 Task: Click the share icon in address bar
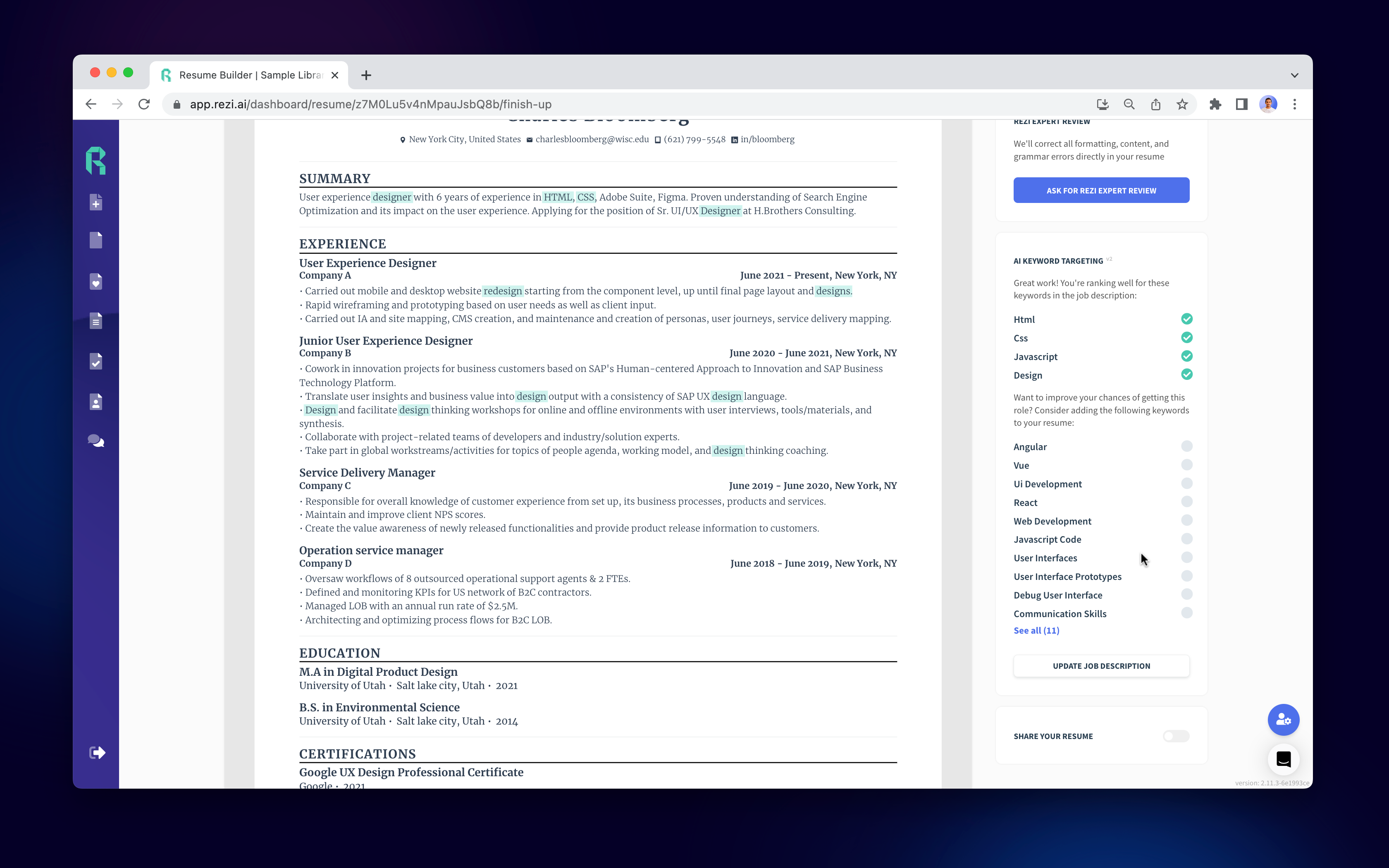(x=1155, y=104)
